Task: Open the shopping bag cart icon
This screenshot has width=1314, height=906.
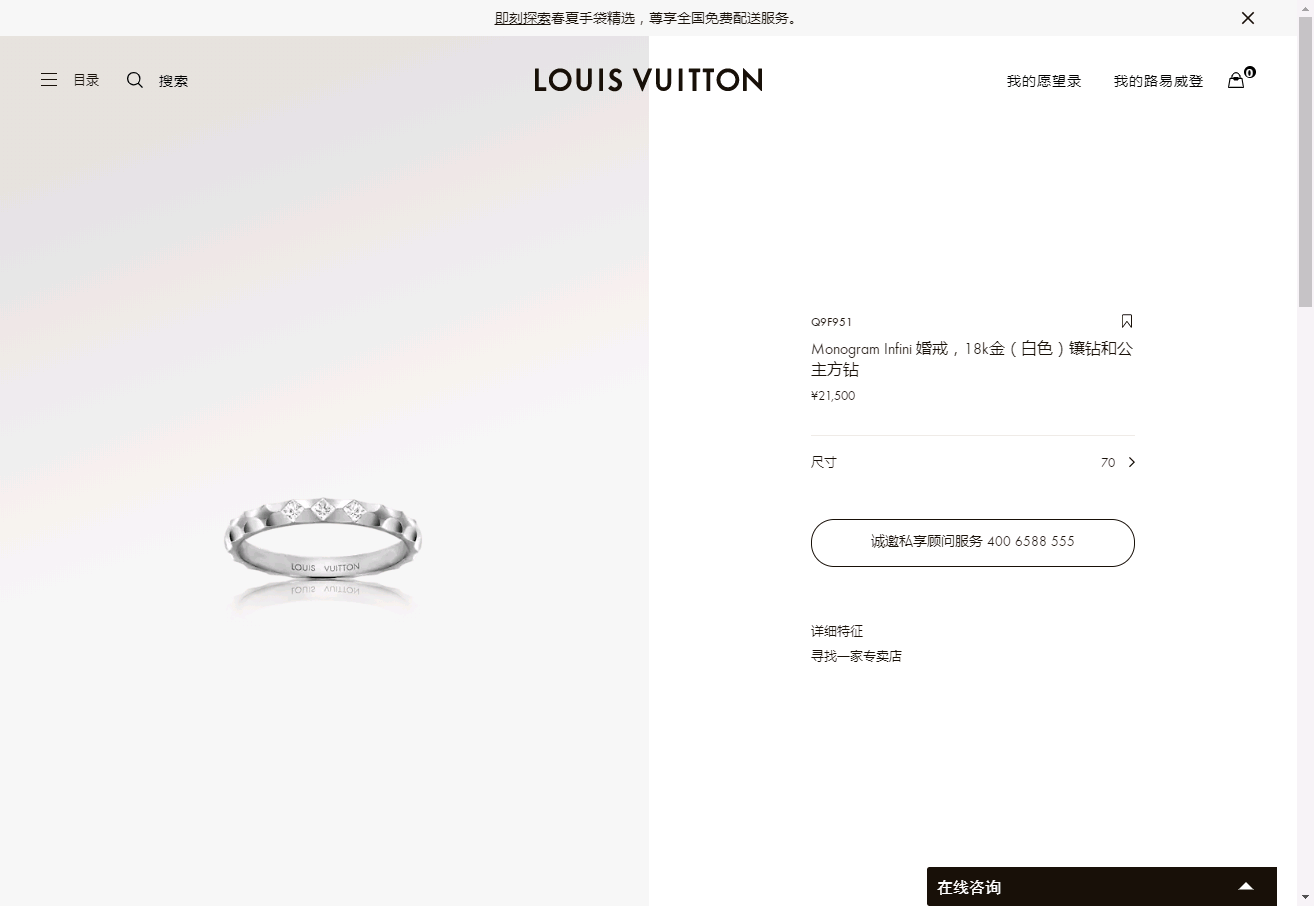Action: pyautogui.click(x=1236, y=80)
